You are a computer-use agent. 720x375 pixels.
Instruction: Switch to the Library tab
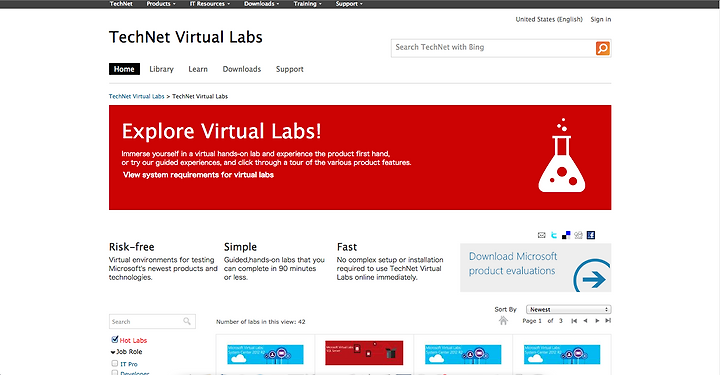point(161,69)
